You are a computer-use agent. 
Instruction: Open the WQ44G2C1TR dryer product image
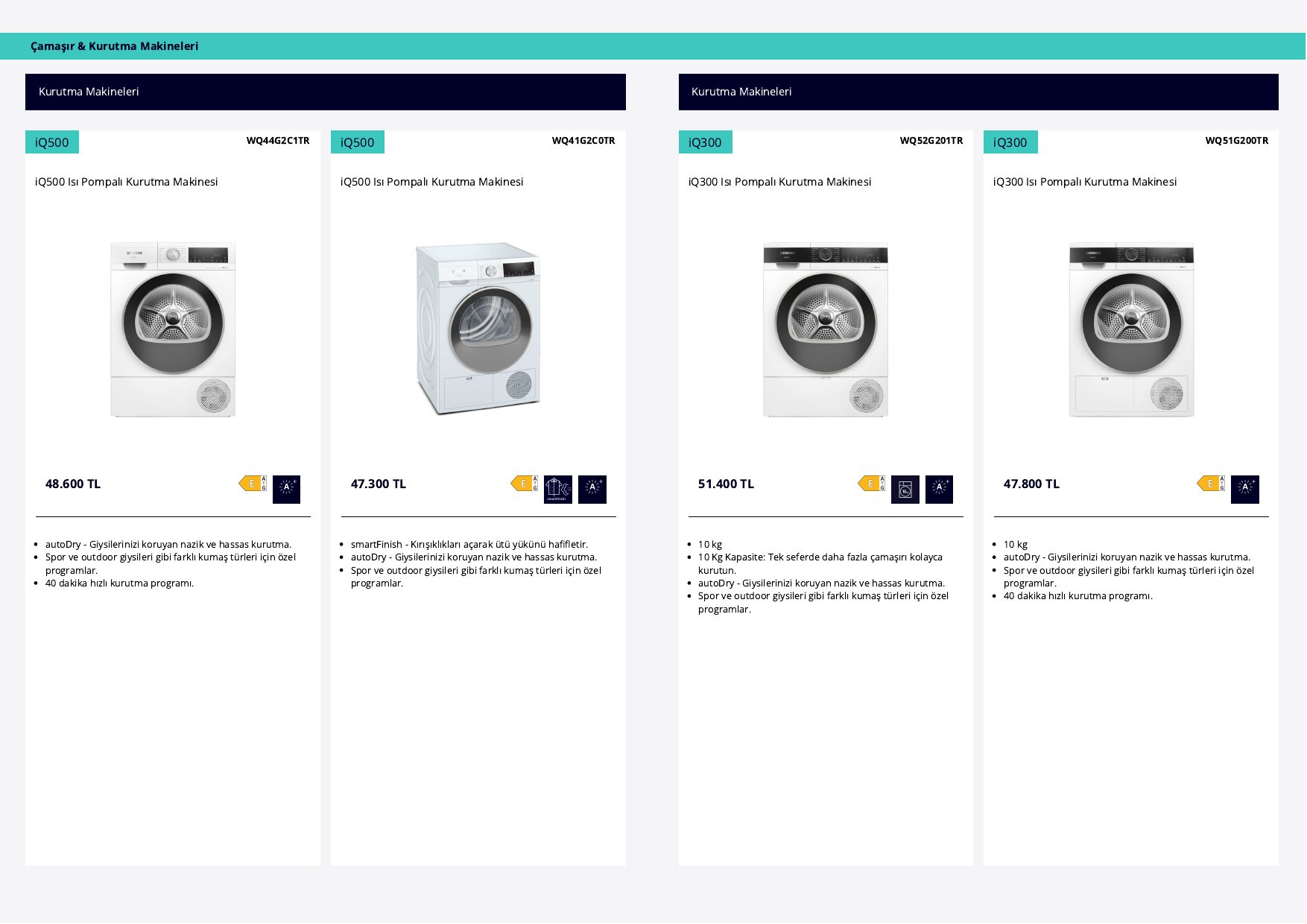coord(173,329)
